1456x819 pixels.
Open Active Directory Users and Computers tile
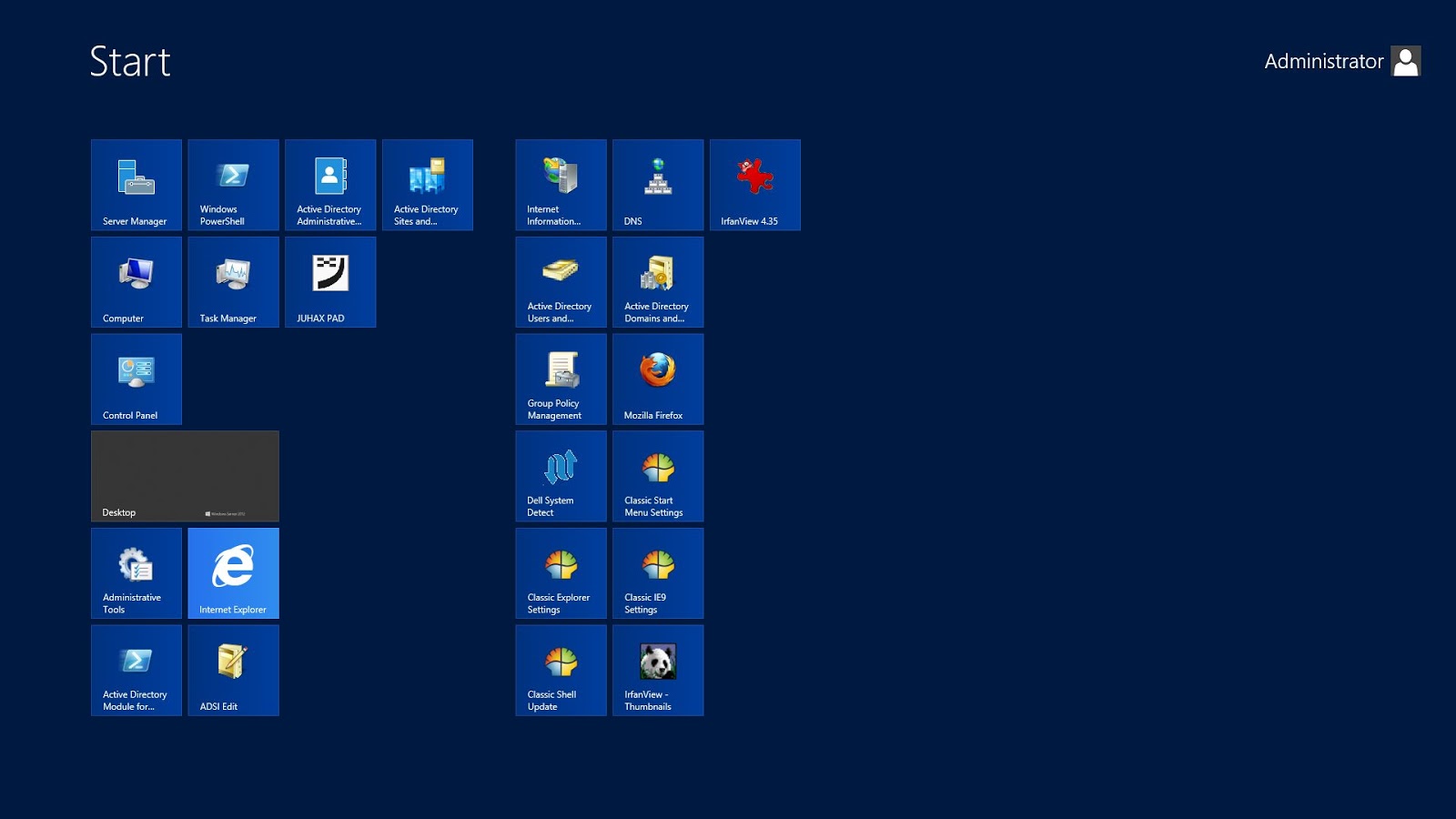561,282
